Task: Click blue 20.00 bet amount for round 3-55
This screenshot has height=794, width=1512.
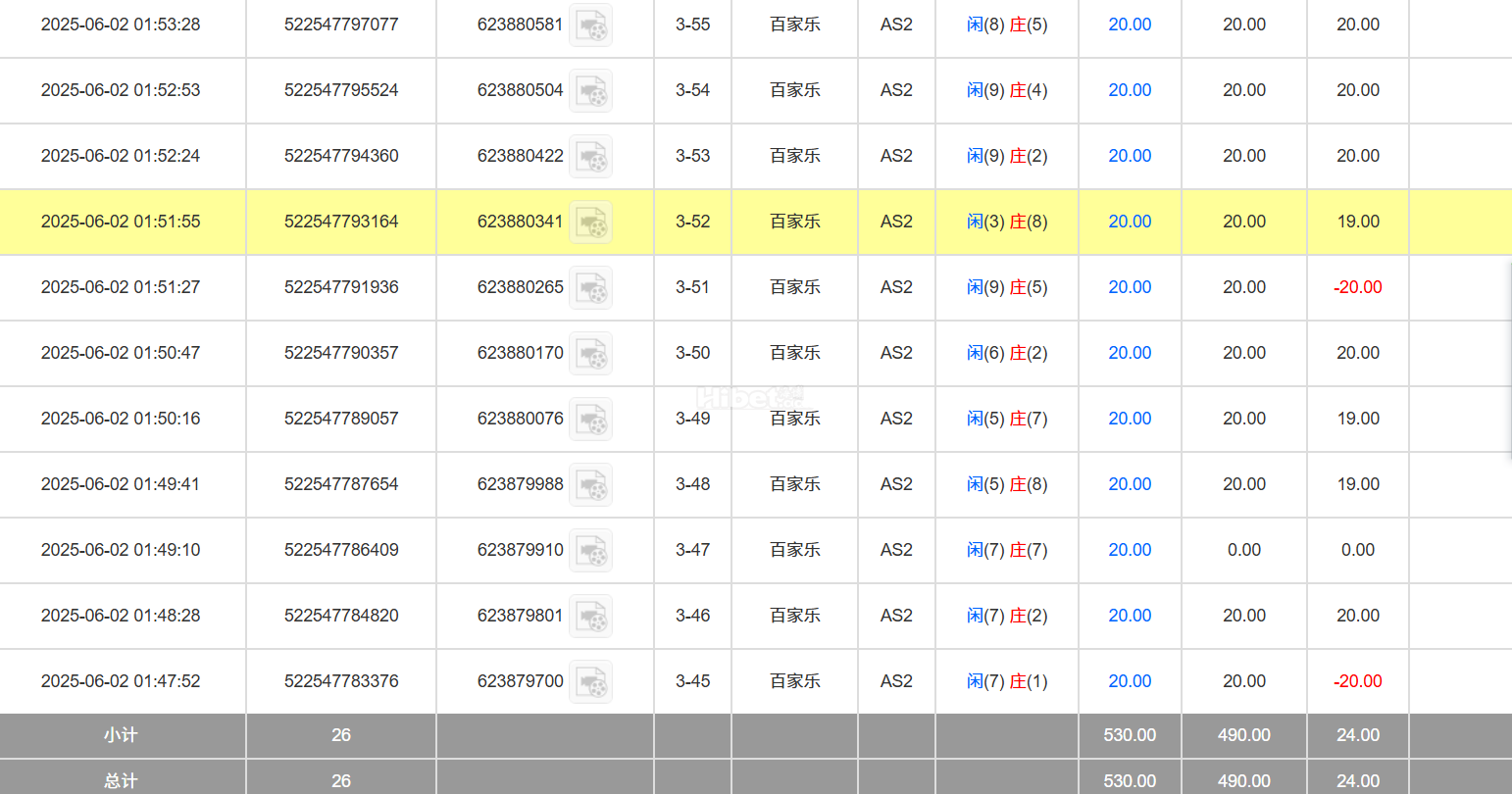Action: pos(1130,25)
